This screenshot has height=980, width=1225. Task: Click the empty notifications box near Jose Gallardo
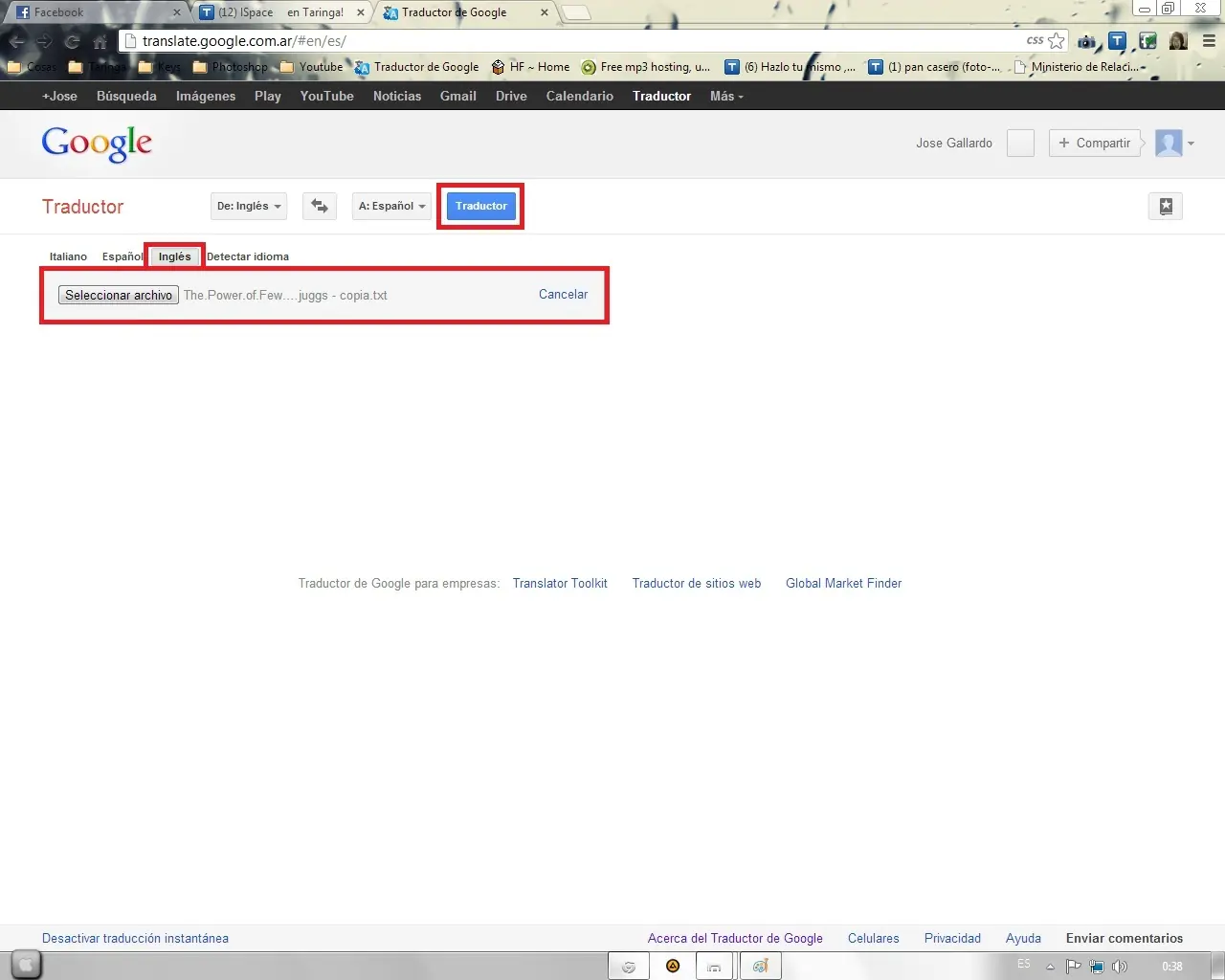(1020, 144)
